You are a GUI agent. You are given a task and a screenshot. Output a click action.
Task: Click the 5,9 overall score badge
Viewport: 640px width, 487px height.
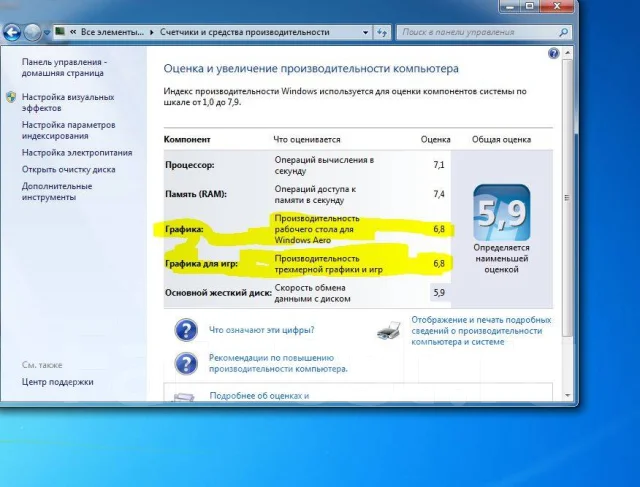[x=502, y=213]
